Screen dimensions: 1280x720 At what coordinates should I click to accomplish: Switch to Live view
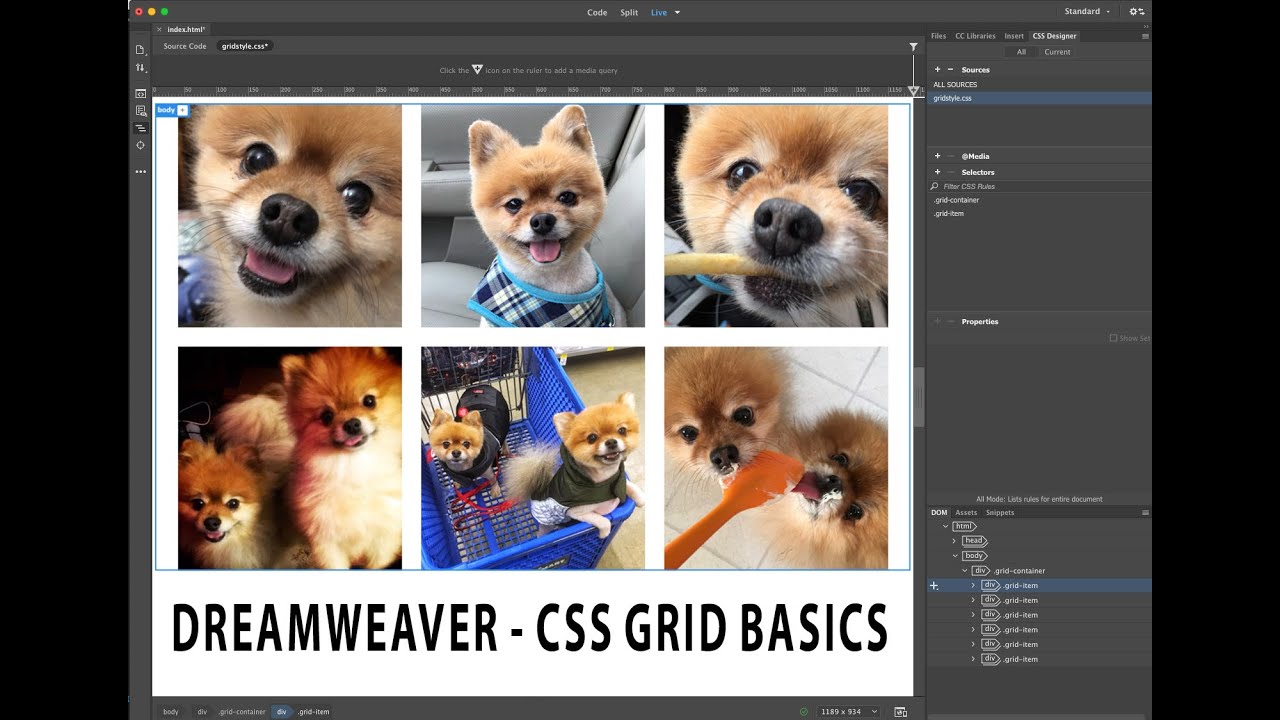coord(659,12)
